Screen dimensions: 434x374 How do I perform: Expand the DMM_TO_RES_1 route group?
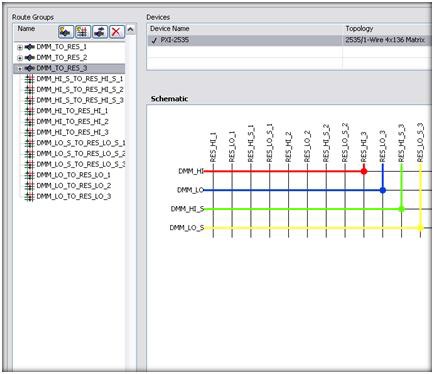[x=20, y=47]
